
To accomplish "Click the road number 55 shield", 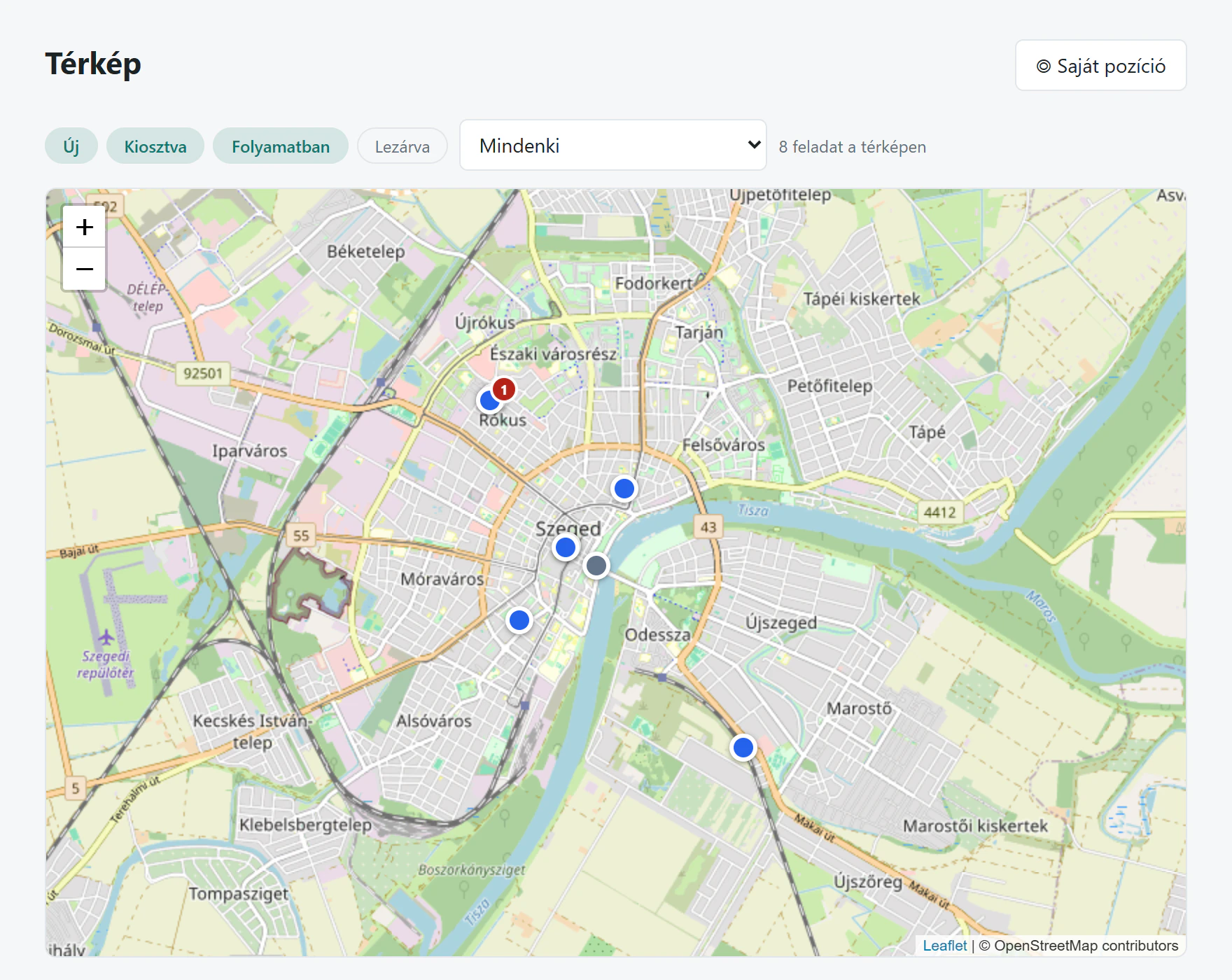I will pos(301,535).
